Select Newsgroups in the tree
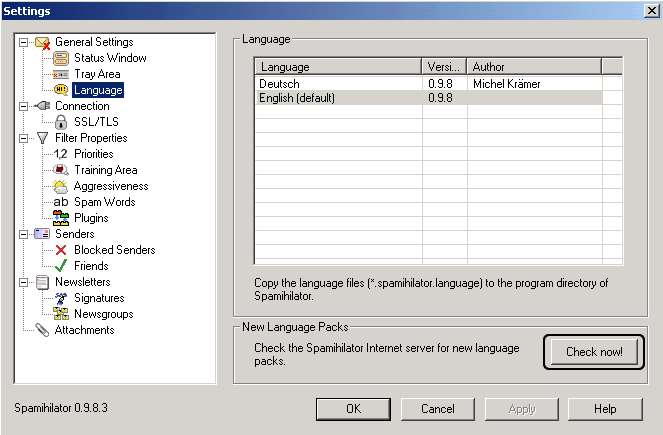The width and height of the screenshot is (663, 435). [x=104, y=314]
